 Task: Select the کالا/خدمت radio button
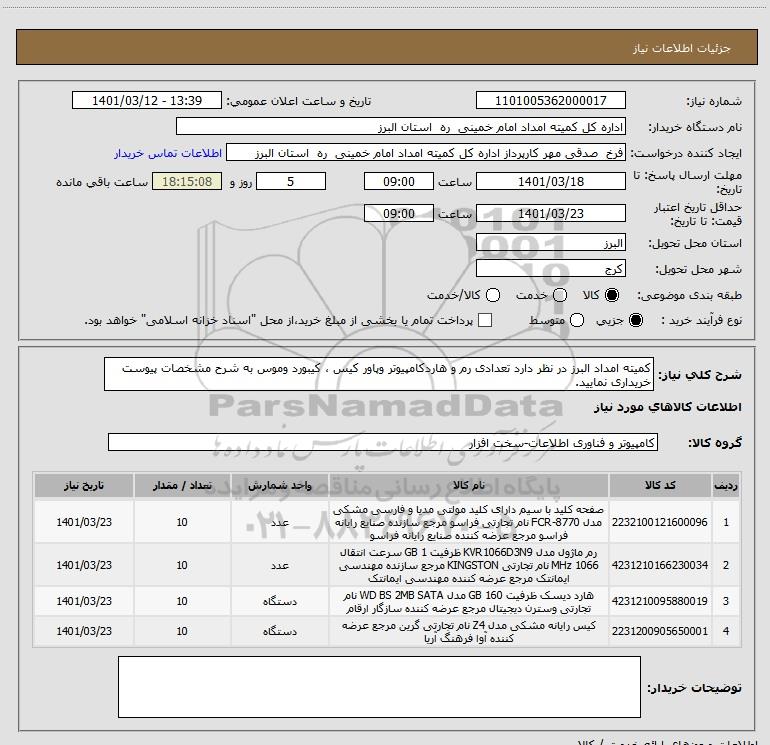click(493, 295)
